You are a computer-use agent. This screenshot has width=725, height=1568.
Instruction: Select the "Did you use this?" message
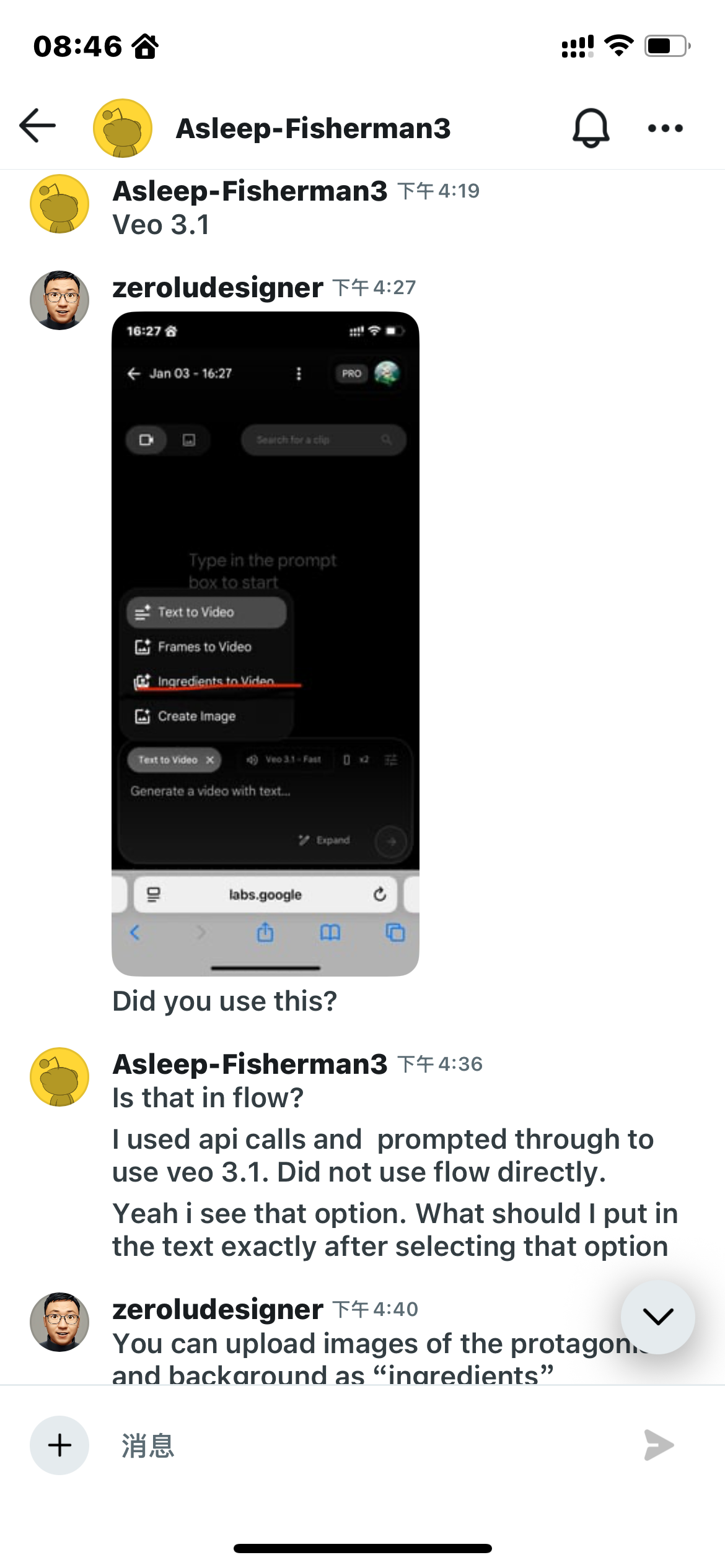pyautogui.click(x=224, y=1001)
